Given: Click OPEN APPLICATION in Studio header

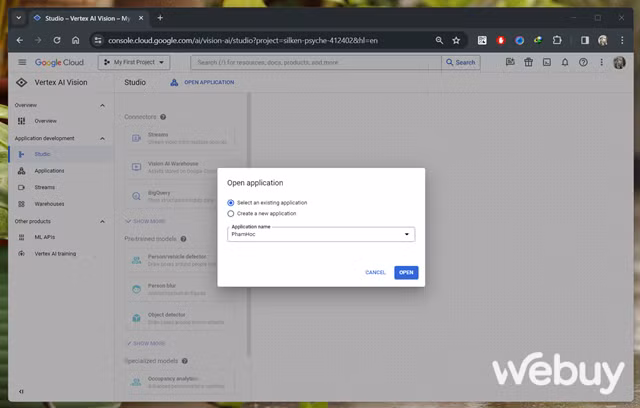Looking at the screenshot, I should [203, 82].
